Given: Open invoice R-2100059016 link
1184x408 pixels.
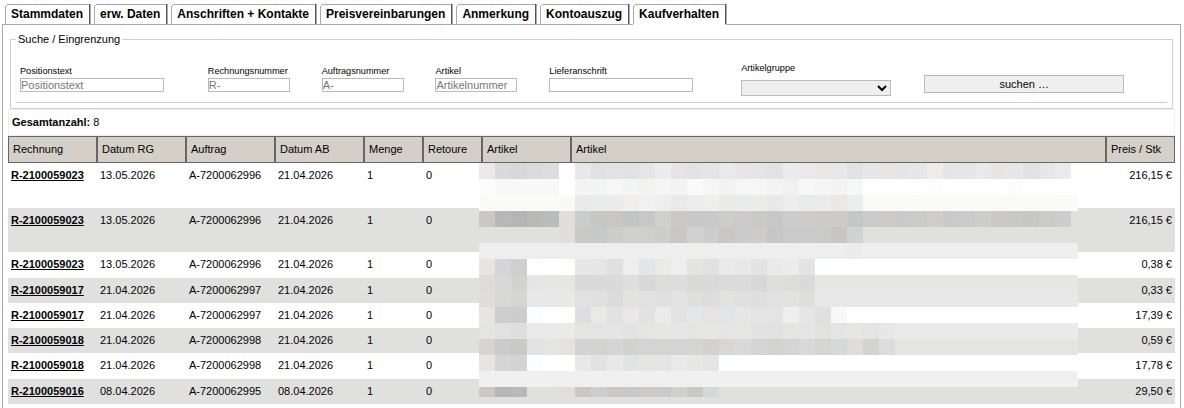Looking at the screenshot, I should pos(47,391).
